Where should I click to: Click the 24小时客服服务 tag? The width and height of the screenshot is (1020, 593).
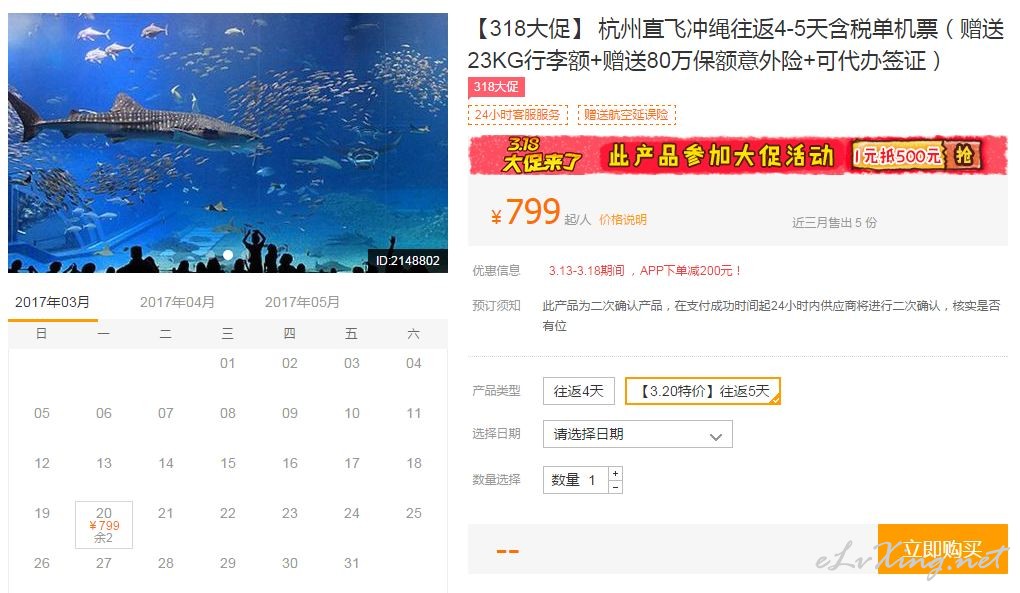tap(518, 114)
